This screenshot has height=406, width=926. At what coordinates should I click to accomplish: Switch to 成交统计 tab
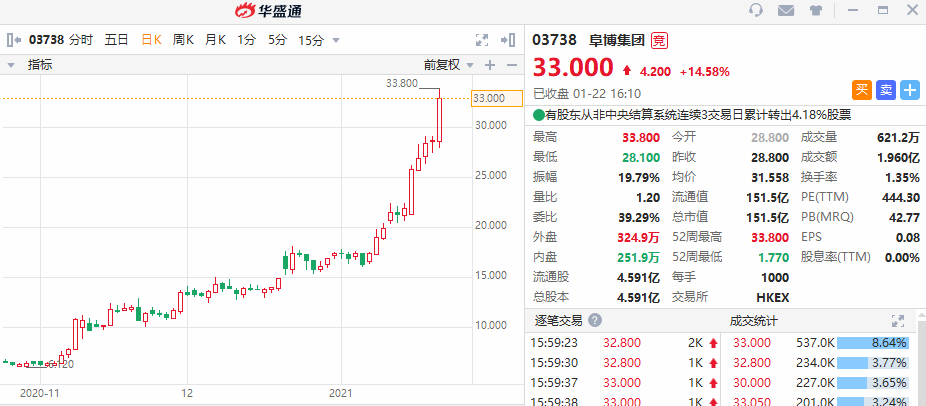point(754,321)
